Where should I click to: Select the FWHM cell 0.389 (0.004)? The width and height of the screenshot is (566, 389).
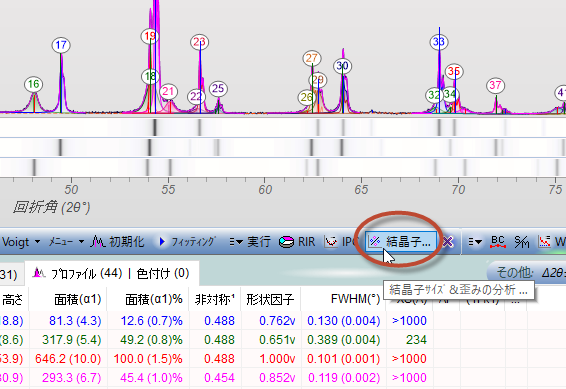(x=343, y=340)
